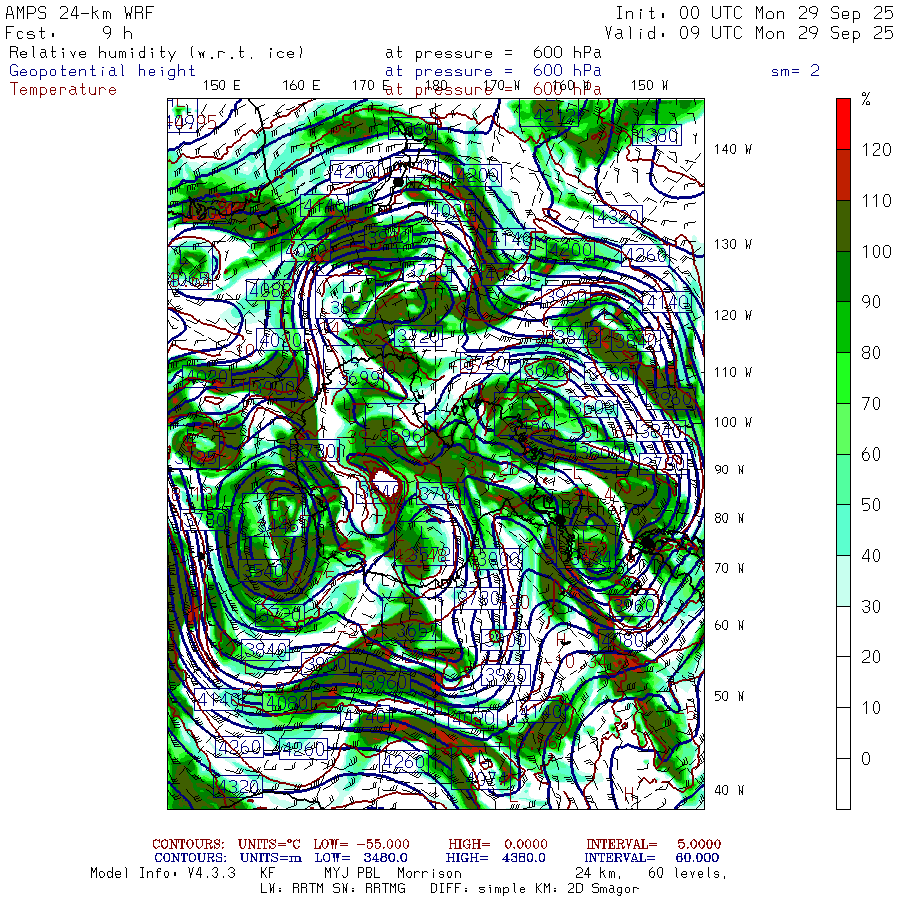Click the 'LW: RRTM SW: RRTMG' radiation text
Screen dimensions: 900x900
[333, 889]
